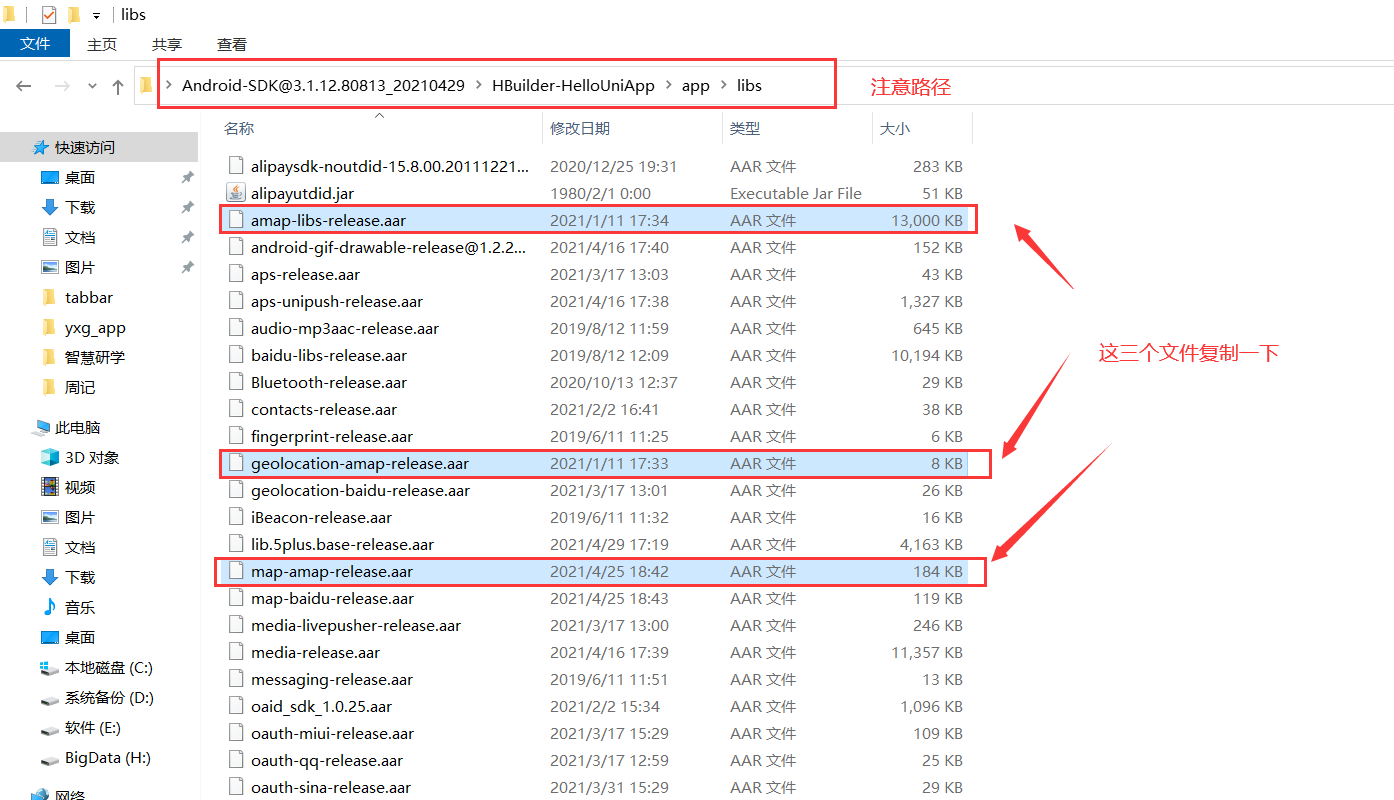Switch to the 共享 ribbon tab
This screenshot has height=800, width=1394.
167,44
